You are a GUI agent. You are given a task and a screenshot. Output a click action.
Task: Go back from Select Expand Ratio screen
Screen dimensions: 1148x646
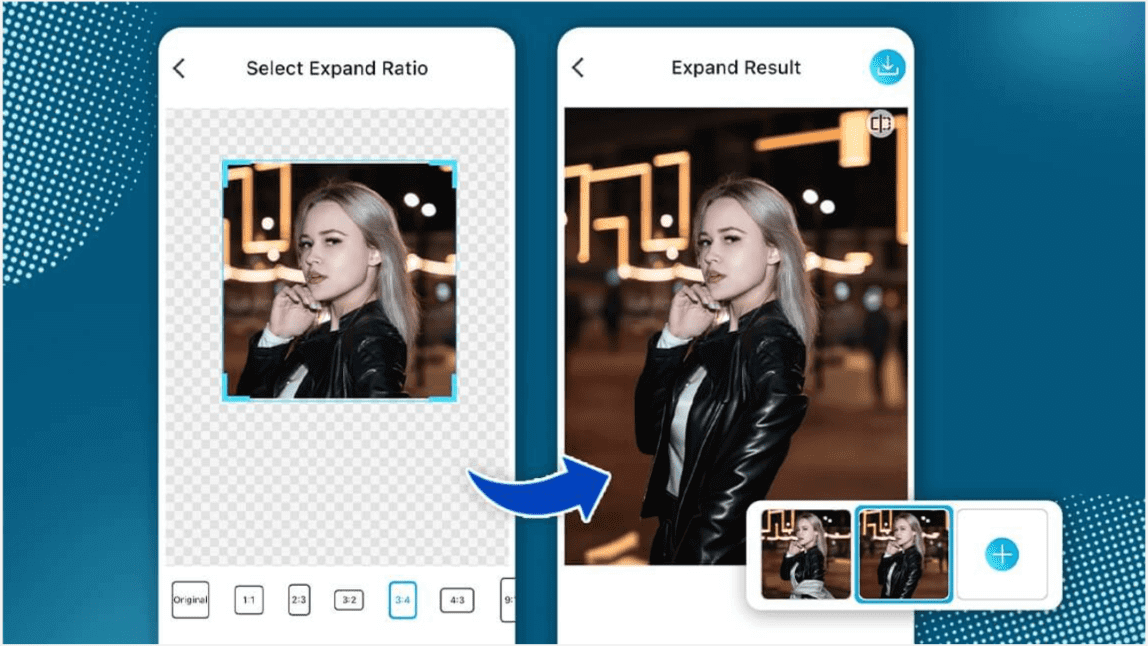tap(179, 68)
